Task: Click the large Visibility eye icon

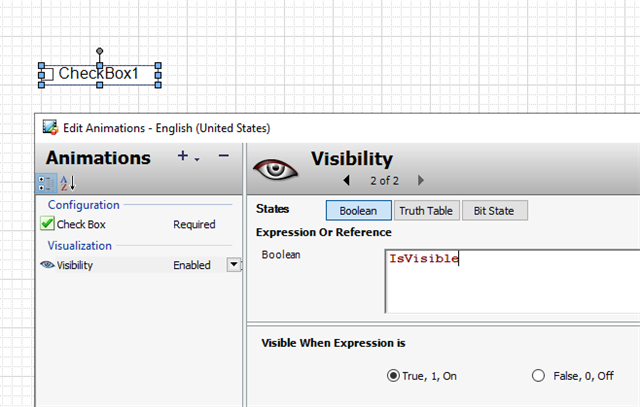Action: (275, 169)
